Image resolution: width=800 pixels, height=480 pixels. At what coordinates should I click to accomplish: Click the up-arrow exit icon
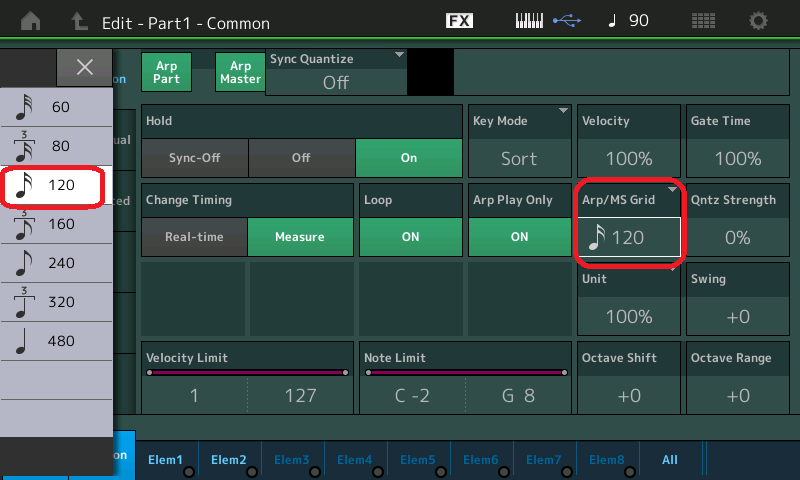pyautogui.click(x=80, y=21)
